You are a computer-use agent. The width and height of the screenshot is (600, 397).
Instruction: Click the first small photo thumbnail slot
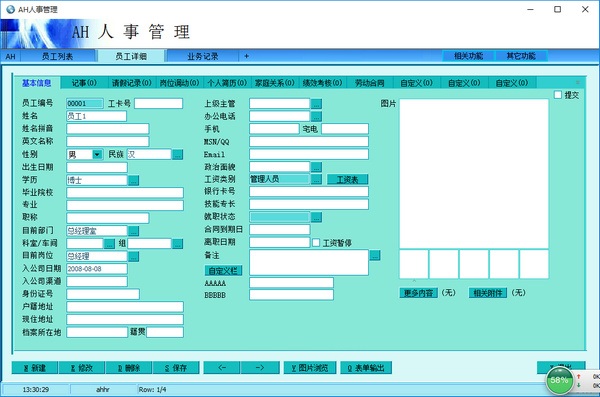click(414, 264)
